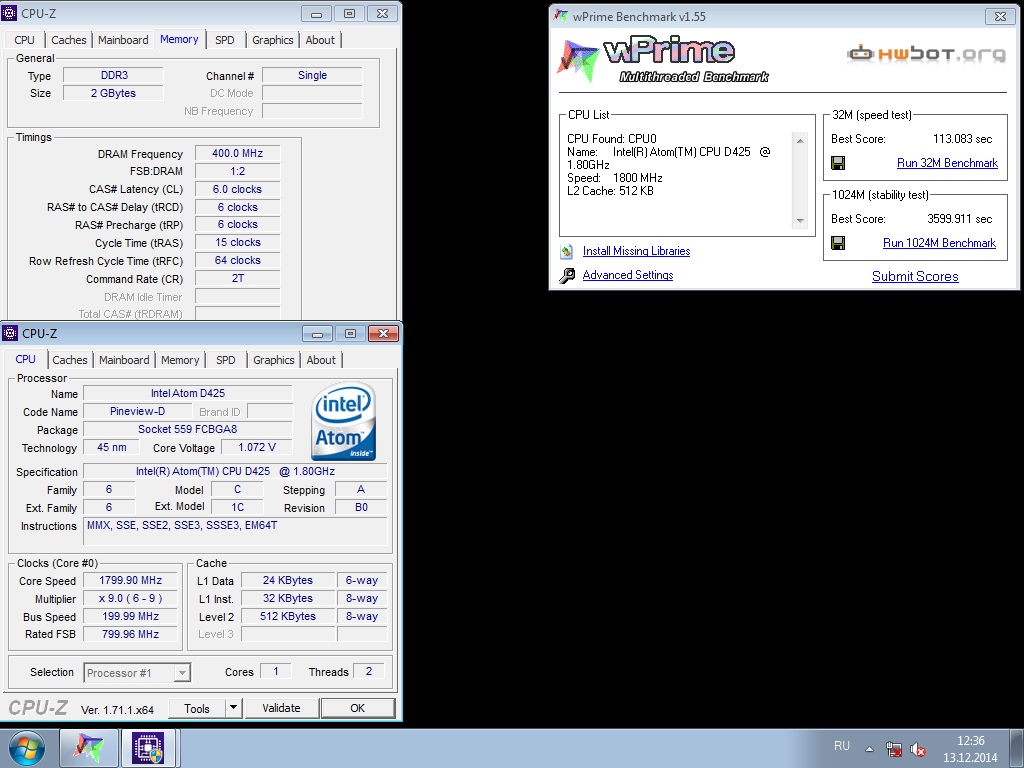The height and width of the screenshot is (768, 1024).
Task: Click the Advanced Settings wrench icon
Action: click(x=567, y=276)
